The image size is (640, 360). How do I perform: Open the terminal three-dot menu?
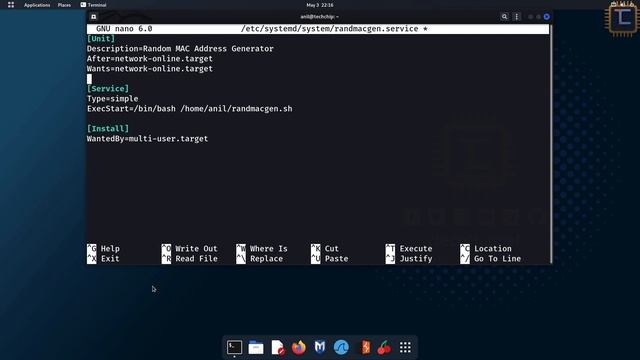[517, 17]
